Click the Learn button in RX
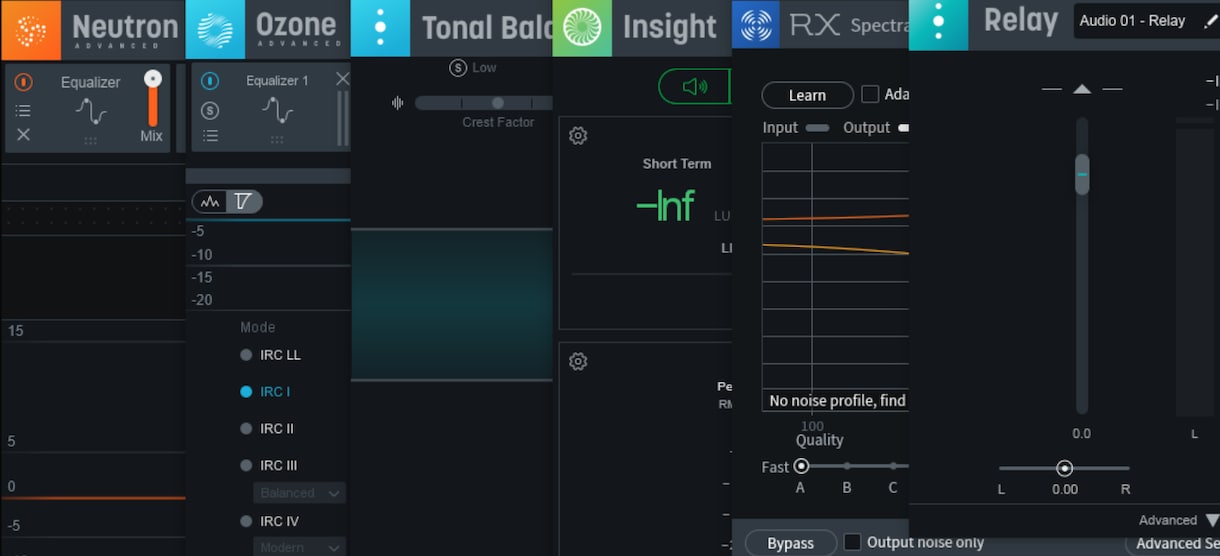 (x=807, y=95)
